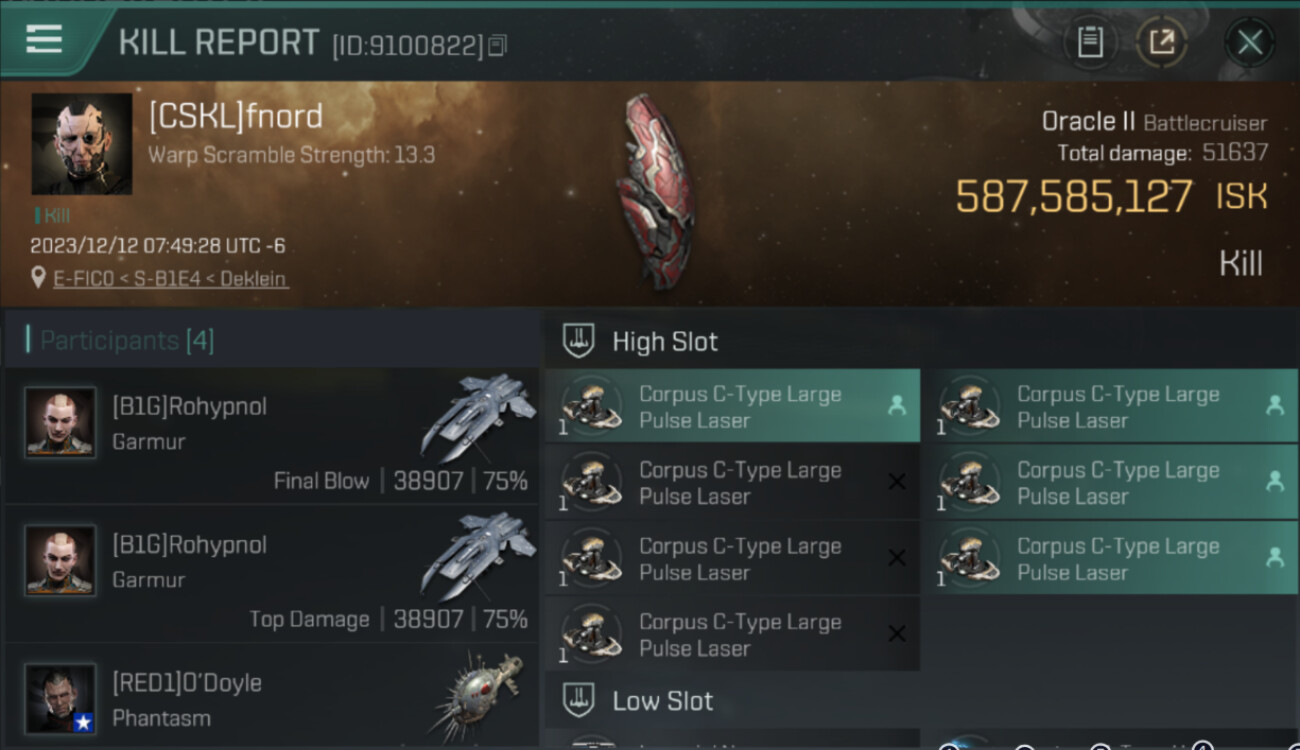This screenshot has width=1300, height=750.
Task: Open the fnord pilot portrait
Action: (82, 144)
